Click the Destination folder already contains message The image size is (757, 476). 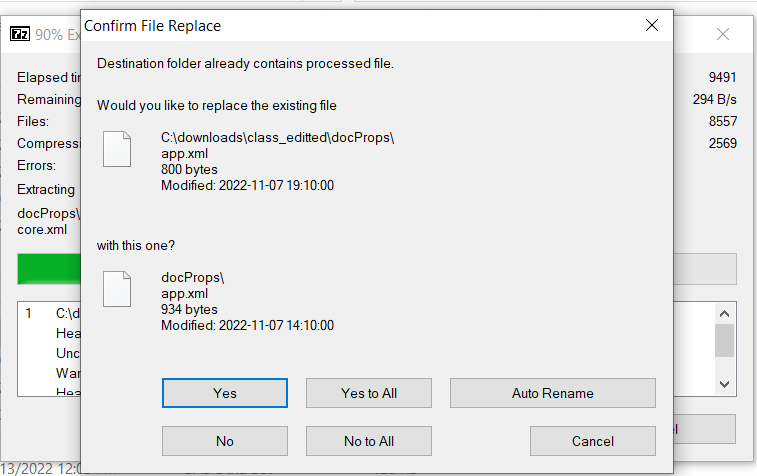click(245, 64)
